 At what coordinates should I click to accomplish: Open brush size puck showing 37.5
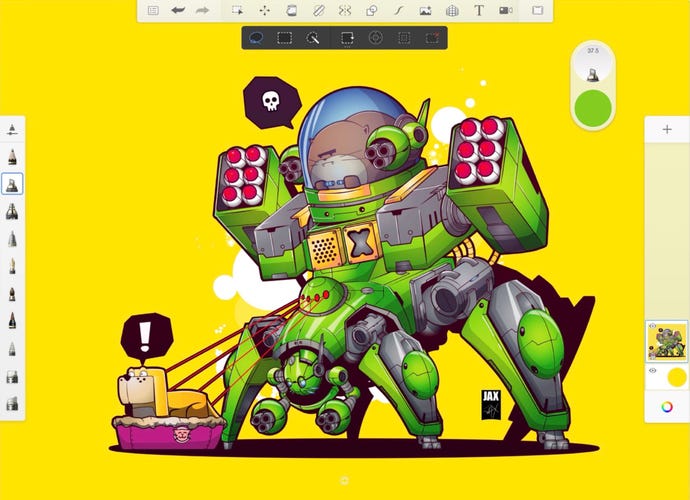point(593,63)
